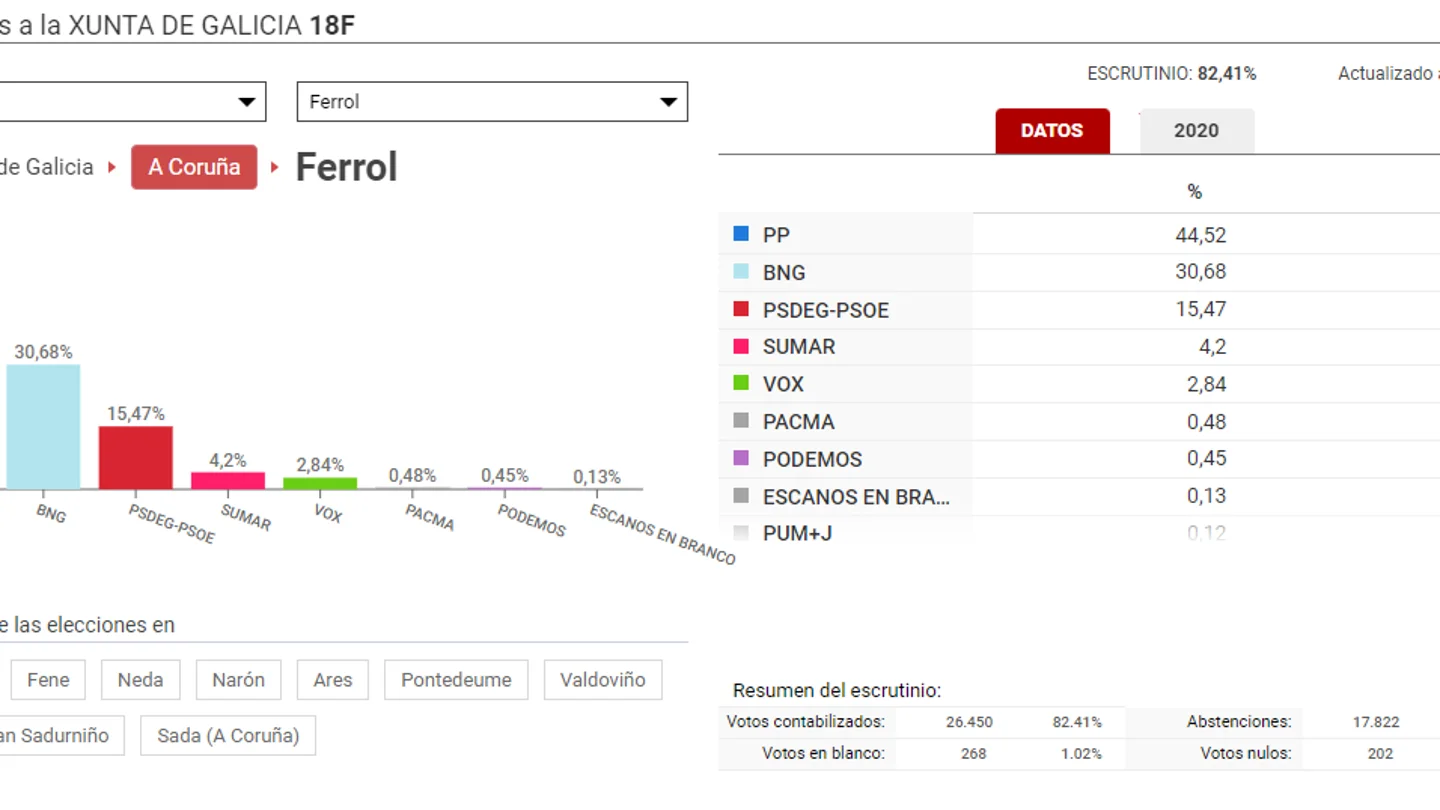Click the % column header
The image size is (1440, 810).
click(x=1194, y=191)
